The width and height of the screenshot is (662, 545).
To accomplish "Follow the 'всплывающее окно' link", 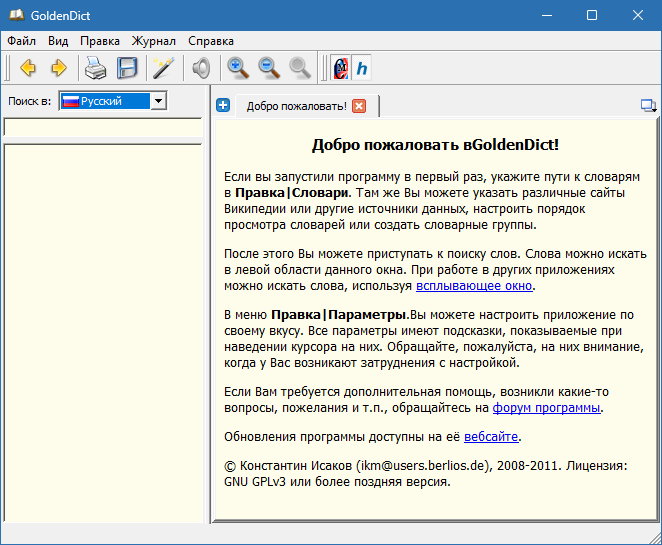I will tap(474, 286).
